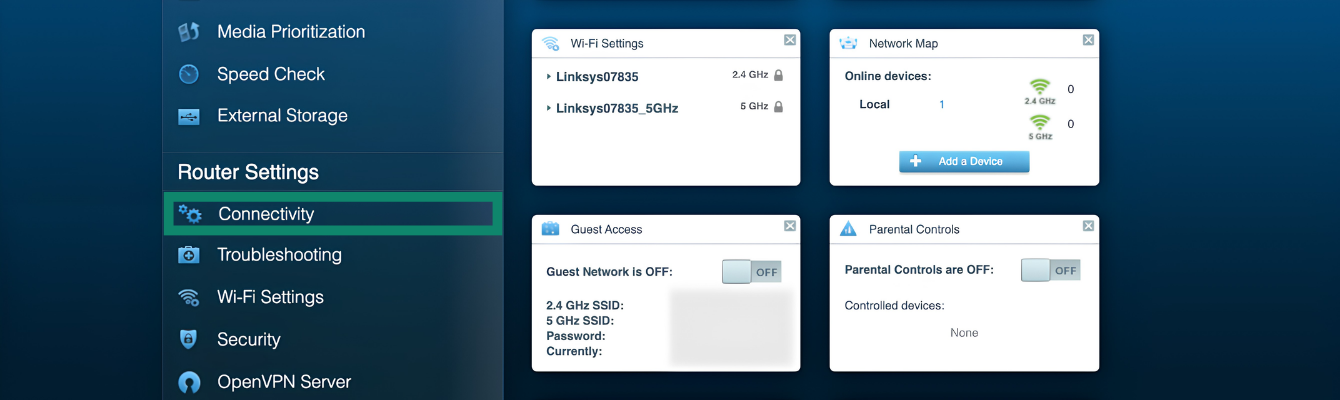Click the Connectivity gears icon
This screenshot has height=400, width=1340.
190,214
